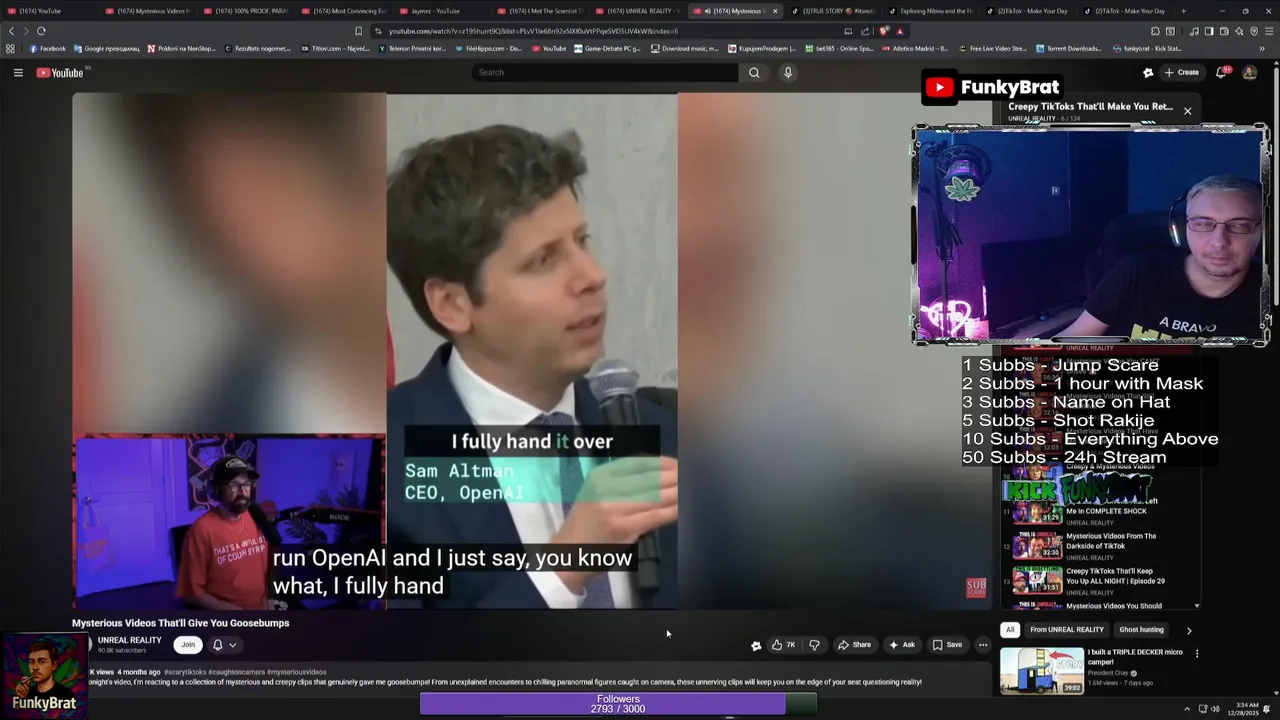Viewport: 1280px width, 720px height.
Task: Open the YouTube guide hamburger menu
Action: coord(18,72)
